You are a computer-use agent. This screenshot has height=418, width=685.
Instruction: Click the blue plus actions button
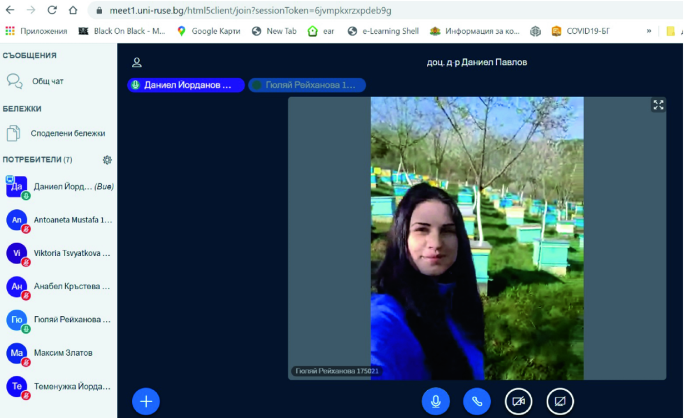[x=146, y=401]
